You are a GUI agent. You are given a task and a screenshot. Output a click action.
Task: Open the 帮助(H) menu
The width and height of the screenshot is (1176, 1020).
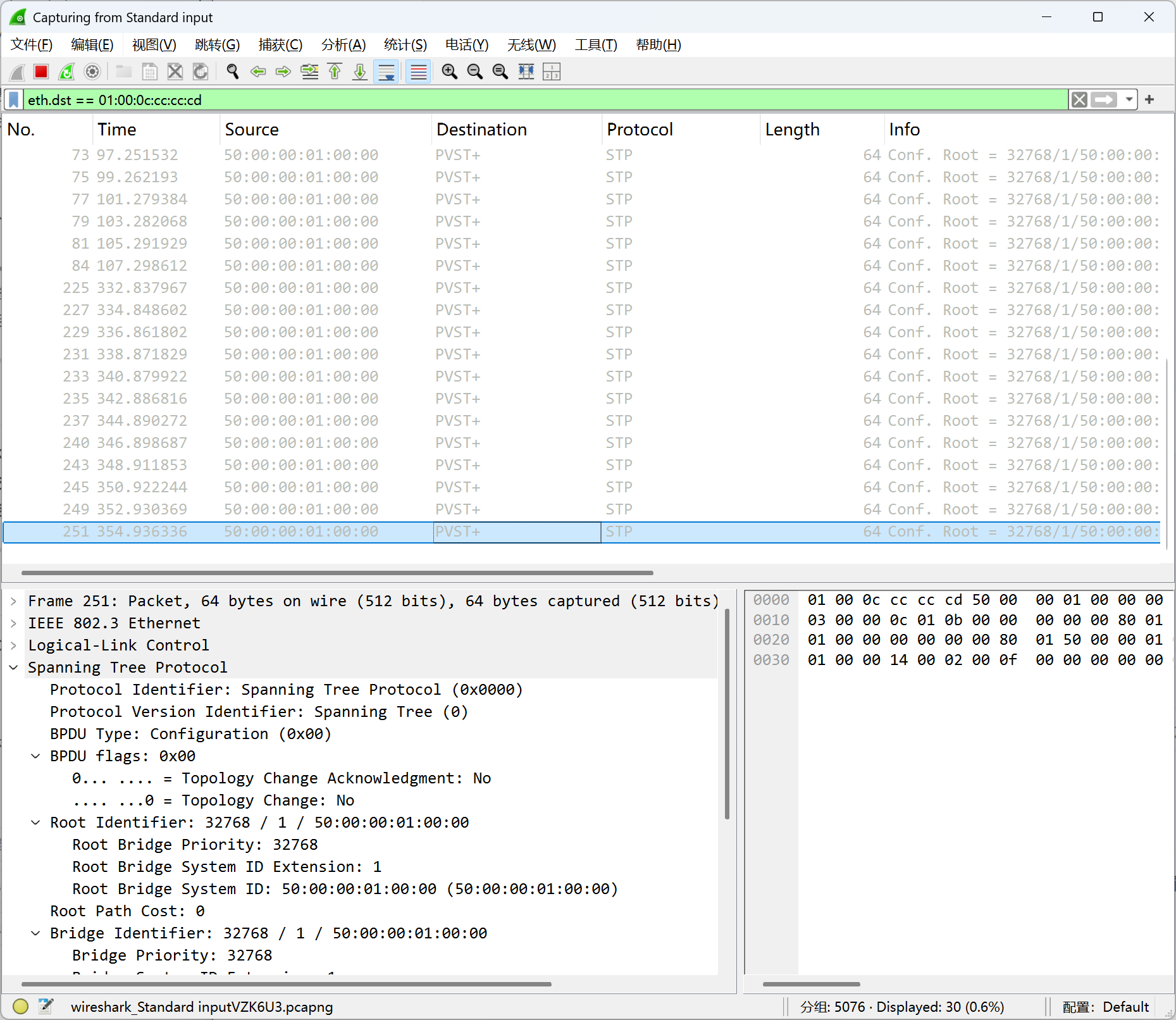[x=659, y=45]
